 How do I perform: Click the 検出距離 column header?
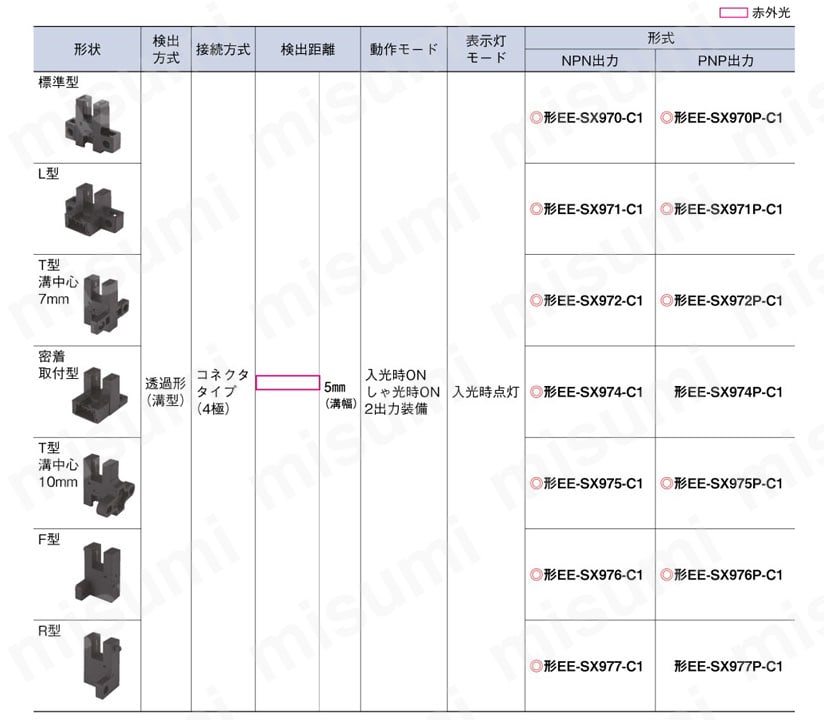coord(308,49)
